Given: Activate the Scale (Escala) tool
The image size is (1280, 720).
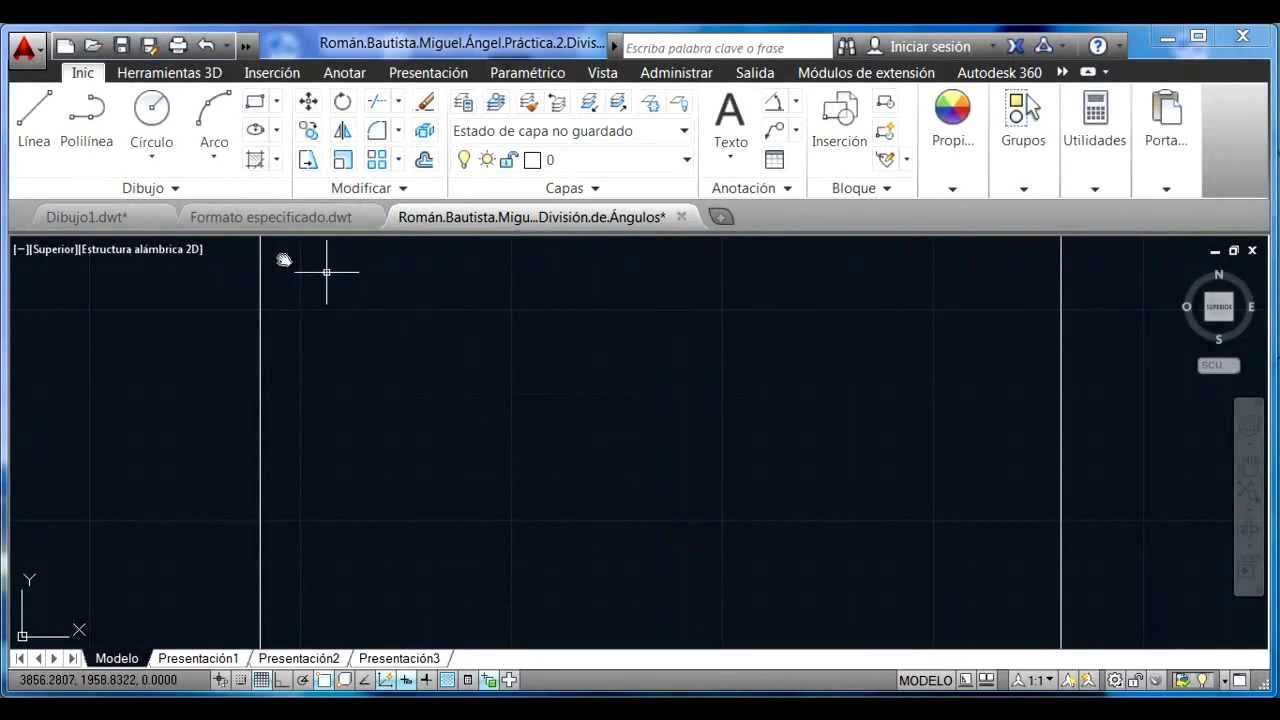Looking at the screenshot, I should (343, 160).
